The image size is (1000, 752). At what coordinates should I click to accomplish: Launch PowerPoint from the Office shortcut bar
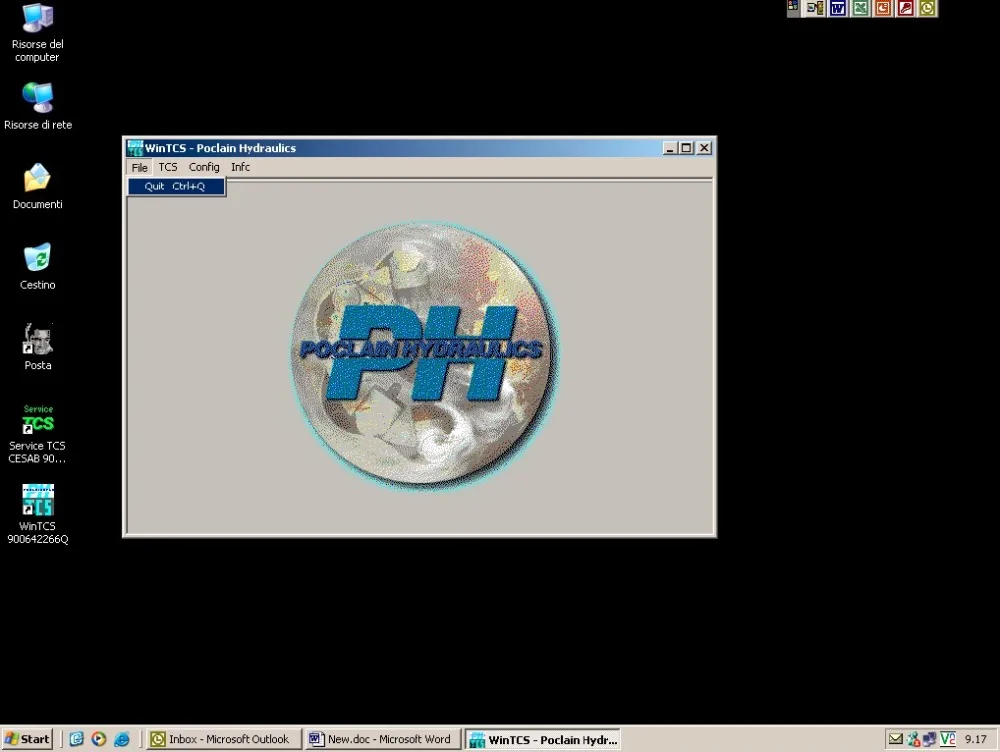tap(883, 9)
